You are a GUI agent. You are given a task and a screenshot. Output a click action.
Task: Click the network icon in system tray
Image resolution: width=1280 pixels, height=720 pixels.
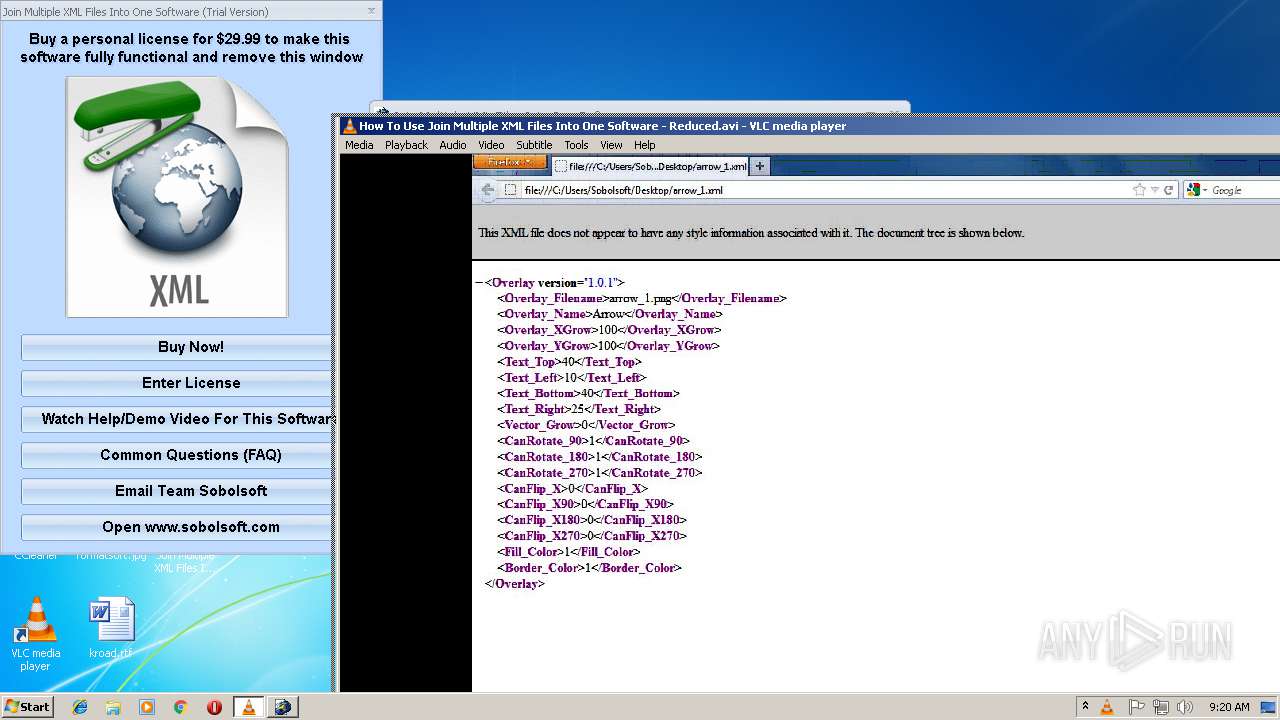1161,707
